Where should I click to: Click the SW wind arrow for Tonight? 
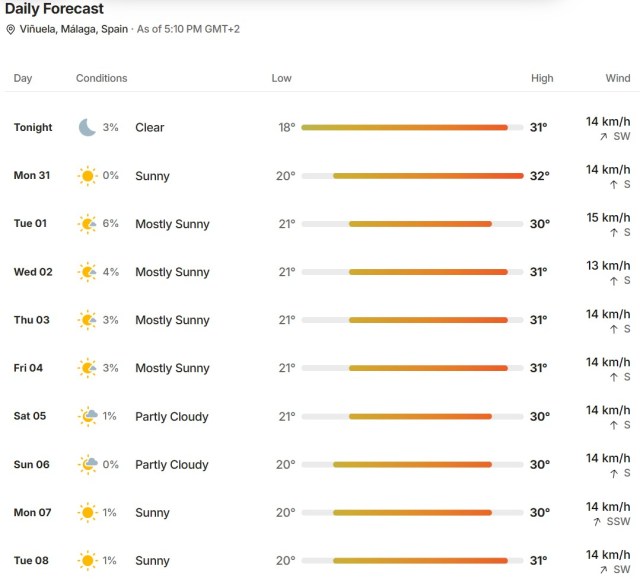pos(604,137)
